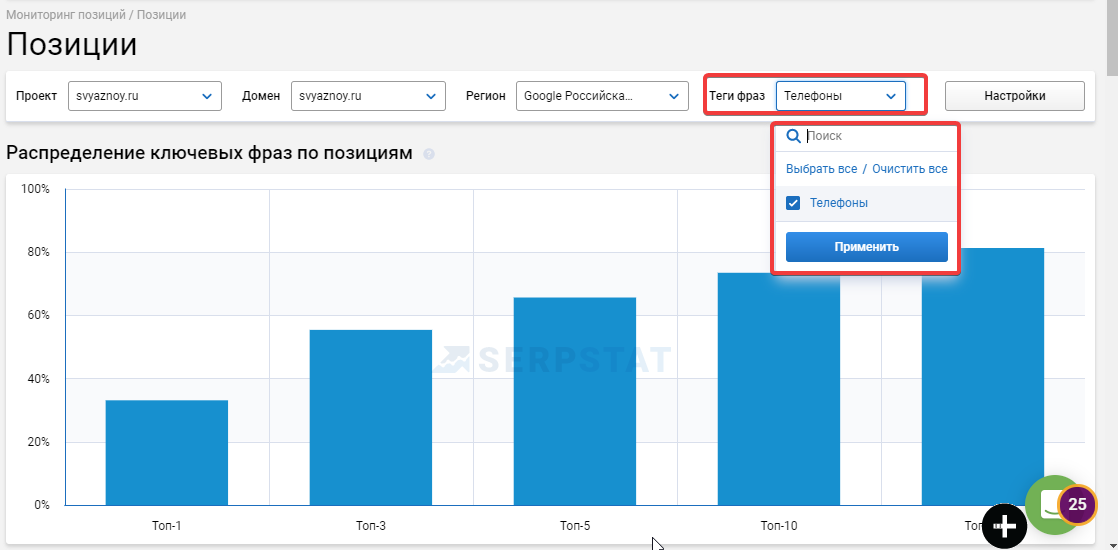Click the Применить button

tap(866, 247)
